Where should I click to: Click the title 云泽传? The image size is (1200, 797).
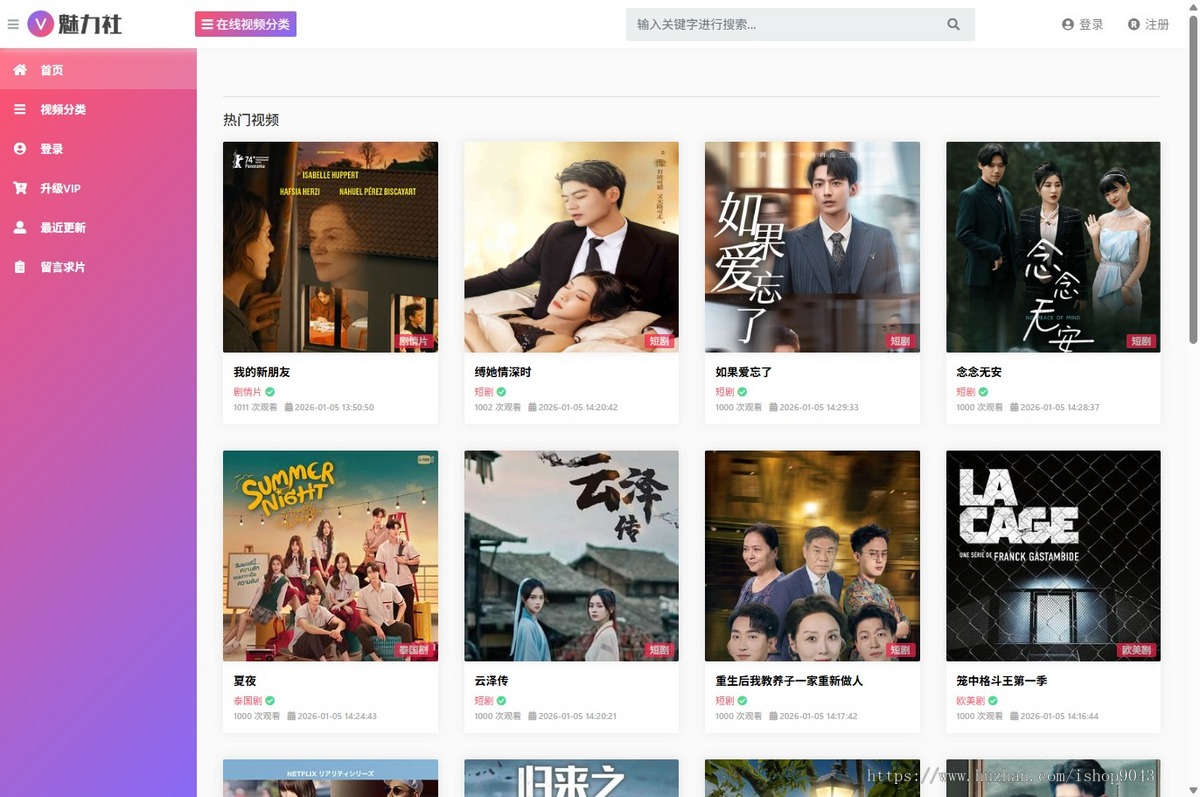coord(491,681)
